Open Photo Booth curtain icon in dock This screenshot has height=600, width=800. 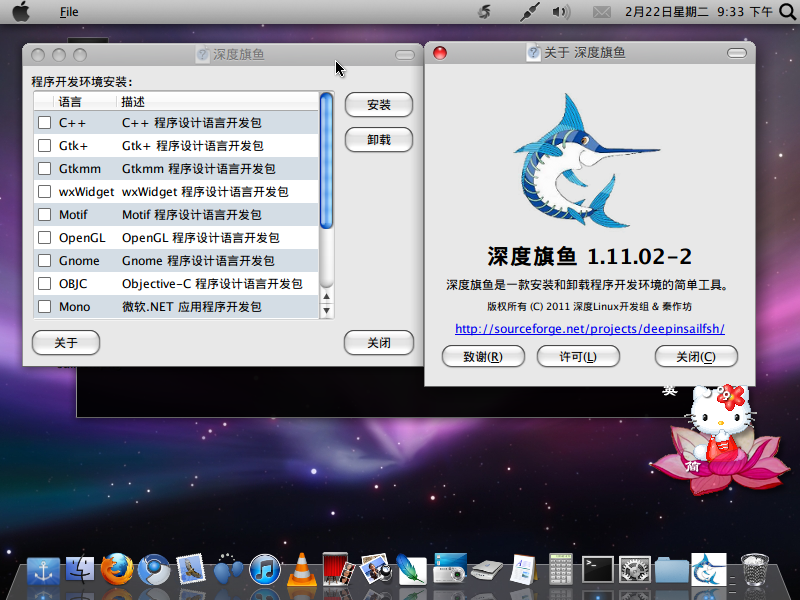tap(338, 568)
